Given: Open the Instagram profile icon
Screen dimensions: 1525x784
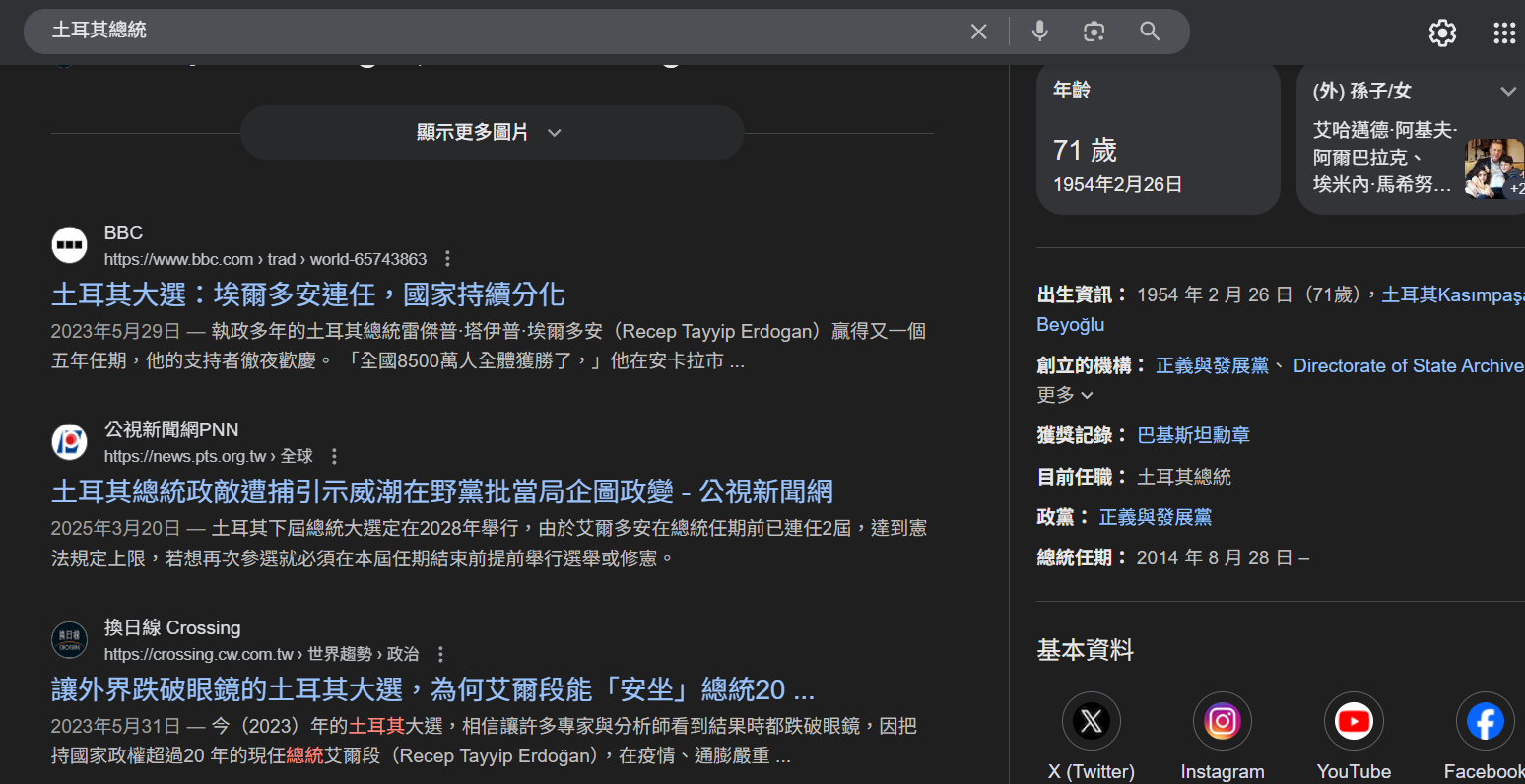Looking at the screenshot, I should click(1223, 721).
